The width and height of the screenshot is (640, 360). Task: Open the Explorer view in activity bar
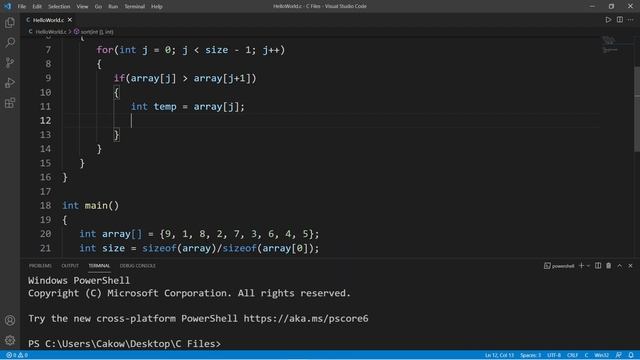pos(10,22)
